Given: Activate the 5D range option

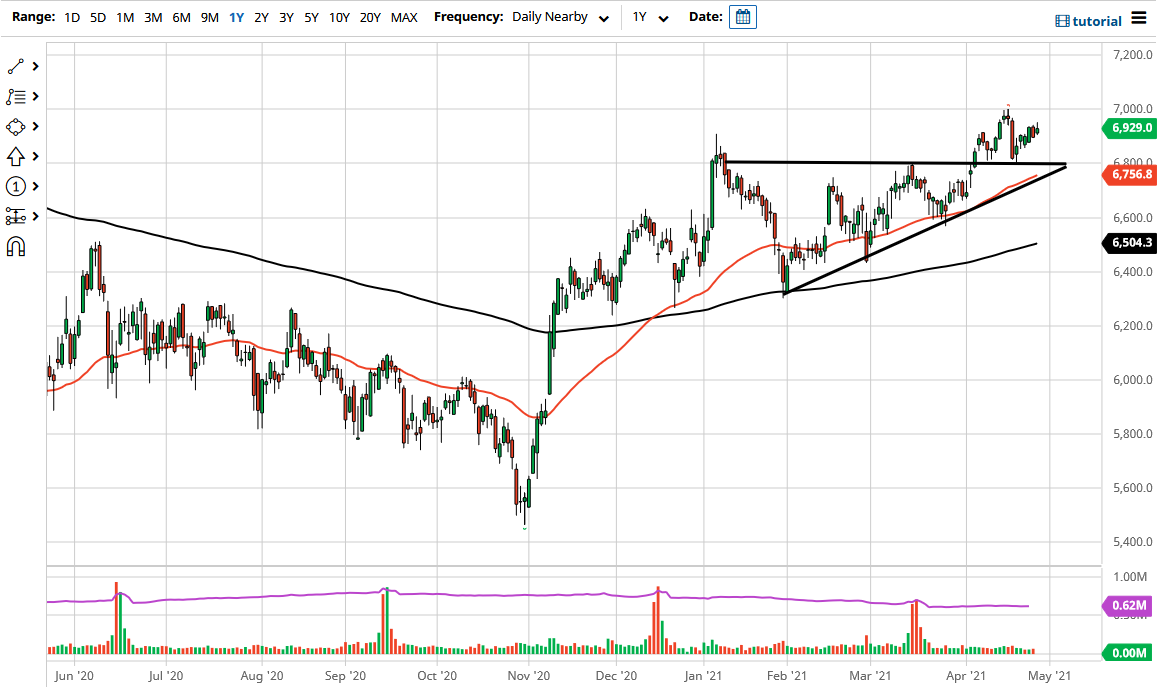Looking at the screenshot, I should tap(98, 17).
